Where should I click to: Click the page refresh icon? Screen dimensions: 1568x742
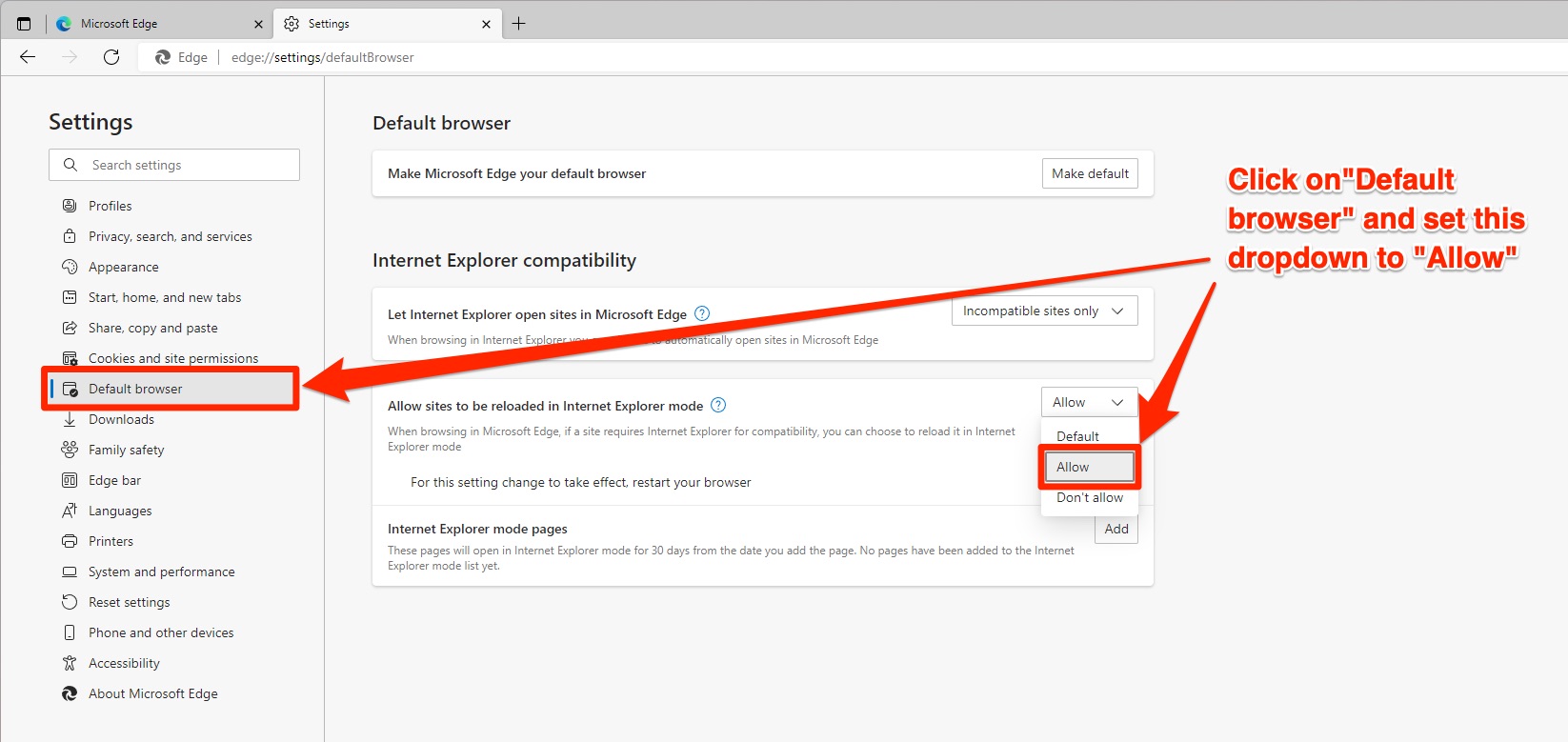click(111, 57)
